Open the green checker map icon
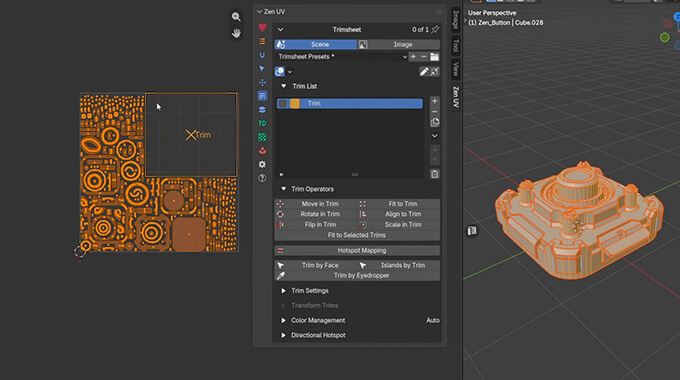Screen dimensions: 680x380 262,137
